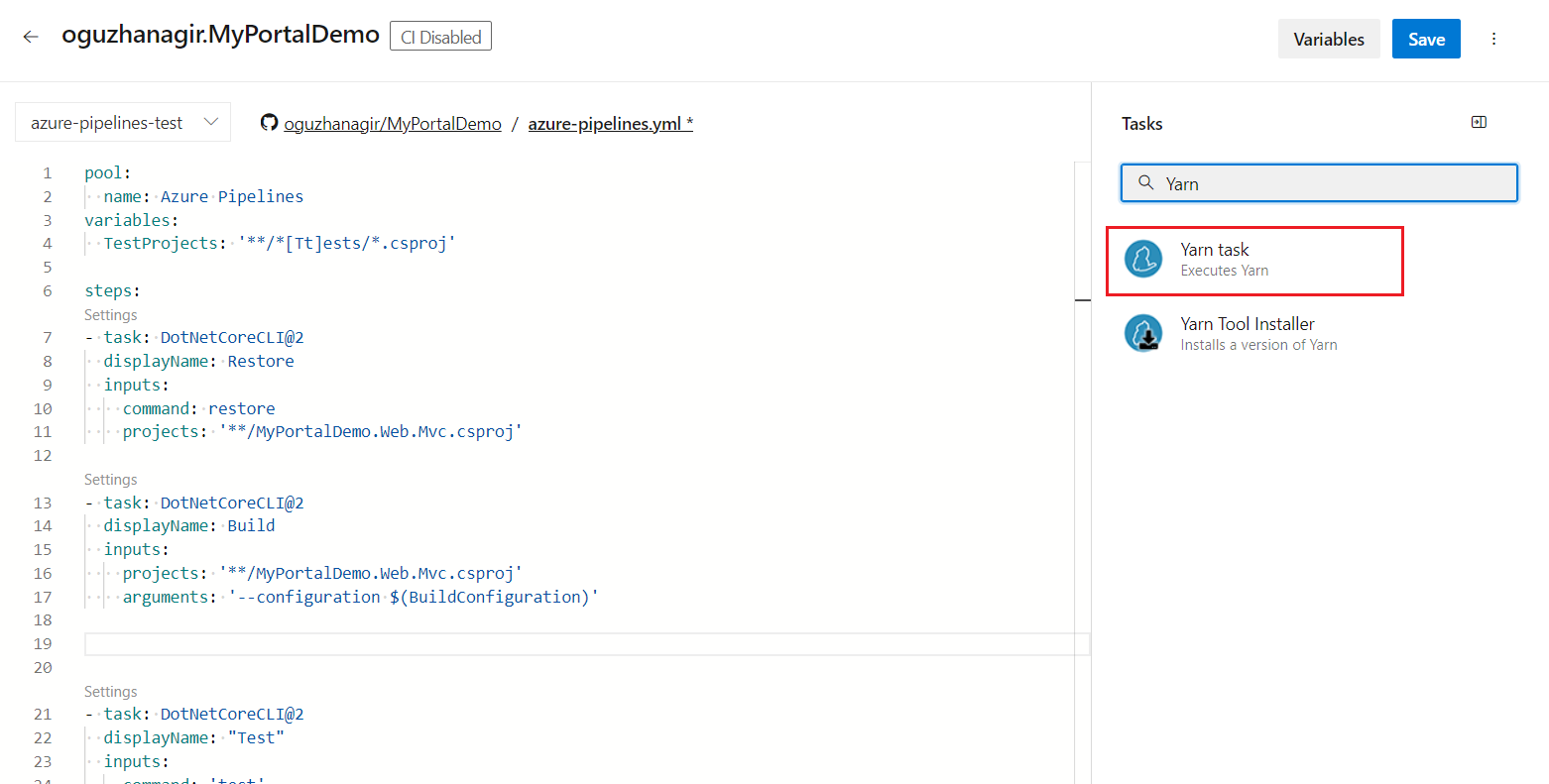Click the 'name: Azure Pipelines' line

(203, 196)
